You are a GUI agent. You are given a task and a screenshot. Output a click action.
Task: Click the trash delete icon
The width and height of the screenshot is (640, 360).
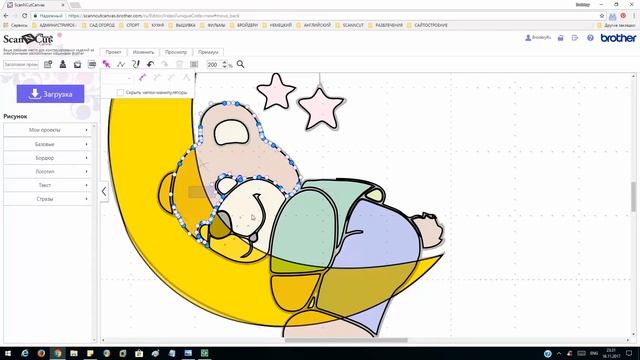pos(179,64)
